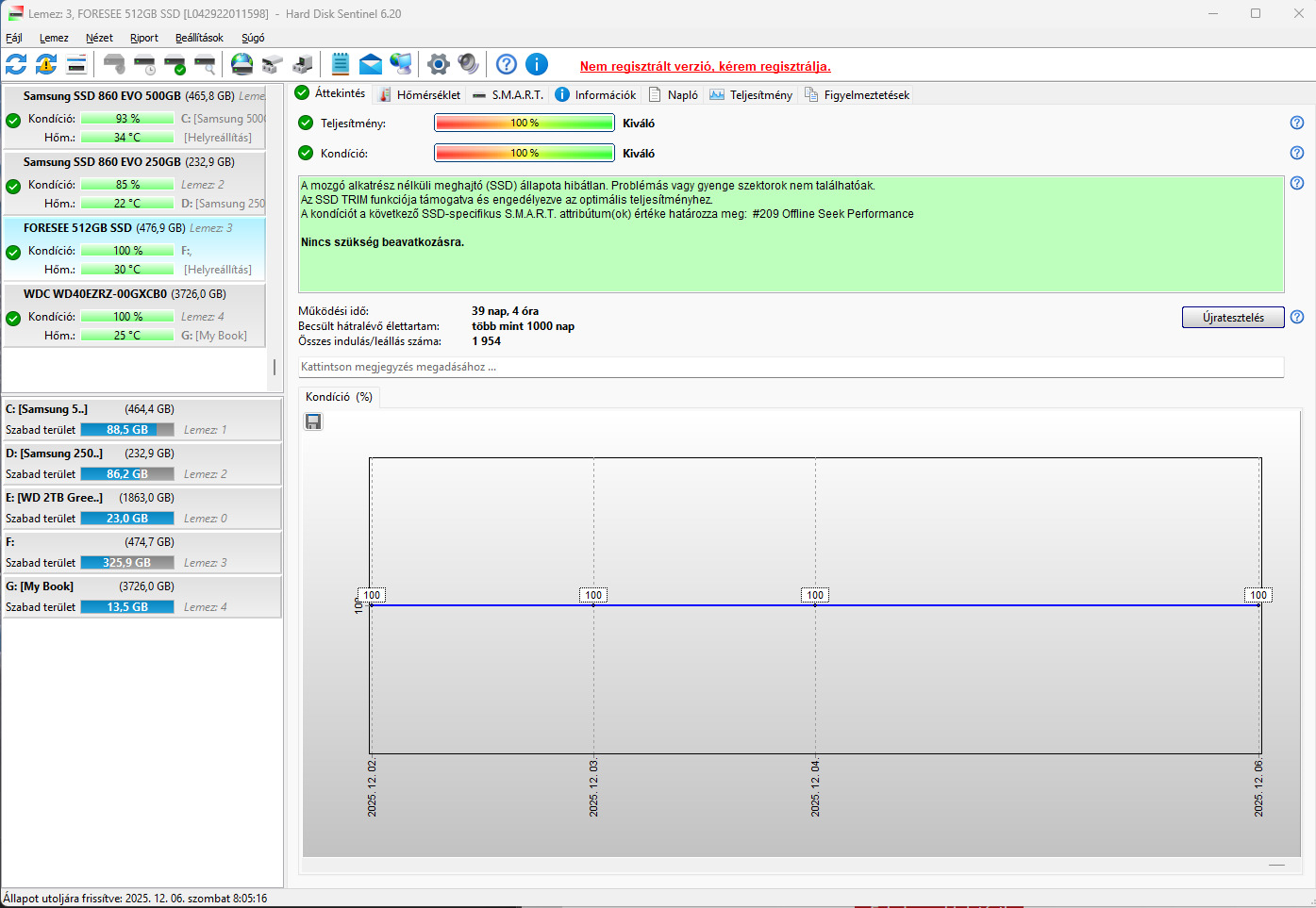Select the E: [WD 2TB Gree..] partition
The height and width of the screenshot is (908, 1316).
tap(142, 508)
